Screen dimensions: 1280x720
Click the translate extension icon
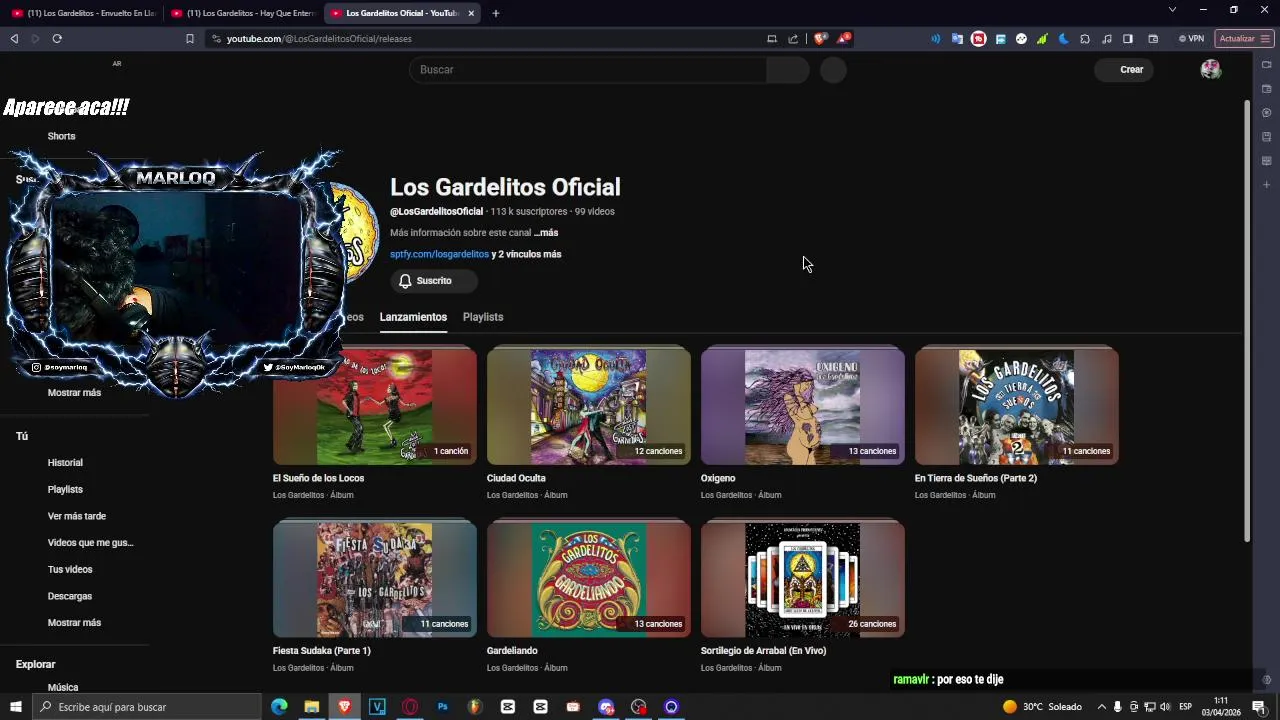click(957, 39)
